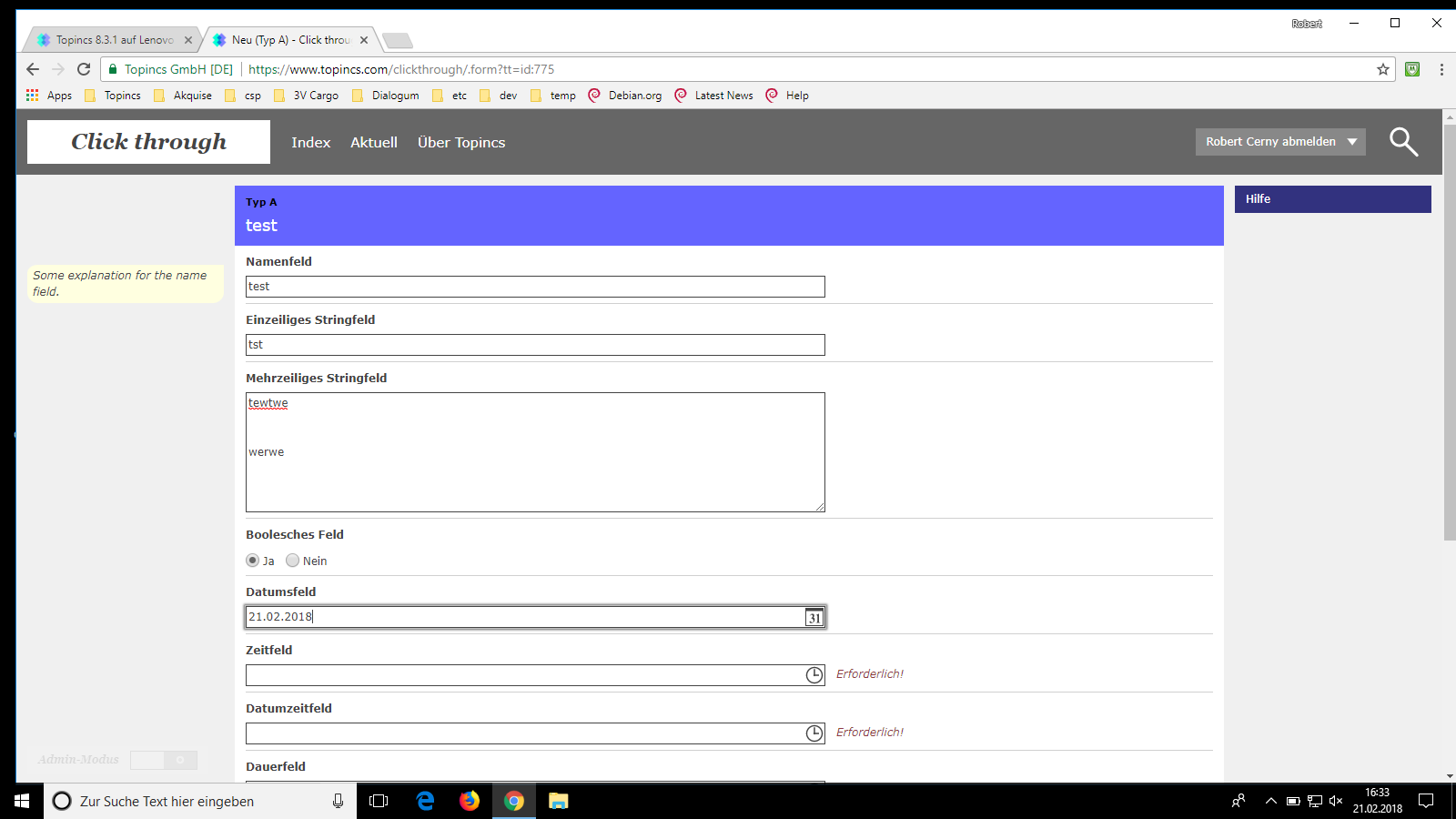Bookmark page with star icon
The height and width of the screenshot is (819, 1456).
[x=1382, y=69]
